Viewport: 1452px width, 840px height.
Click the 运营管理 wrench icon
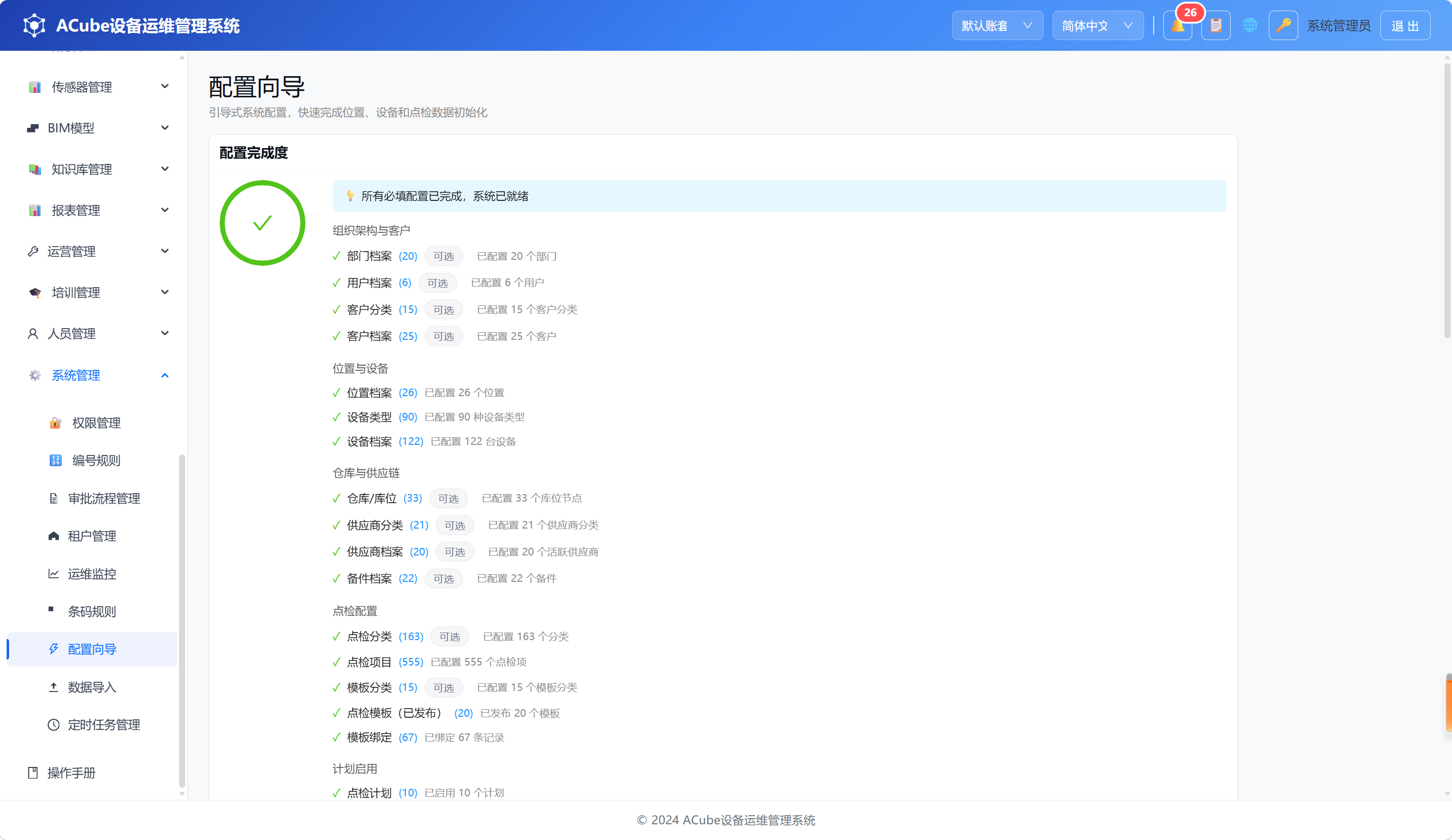33,251
